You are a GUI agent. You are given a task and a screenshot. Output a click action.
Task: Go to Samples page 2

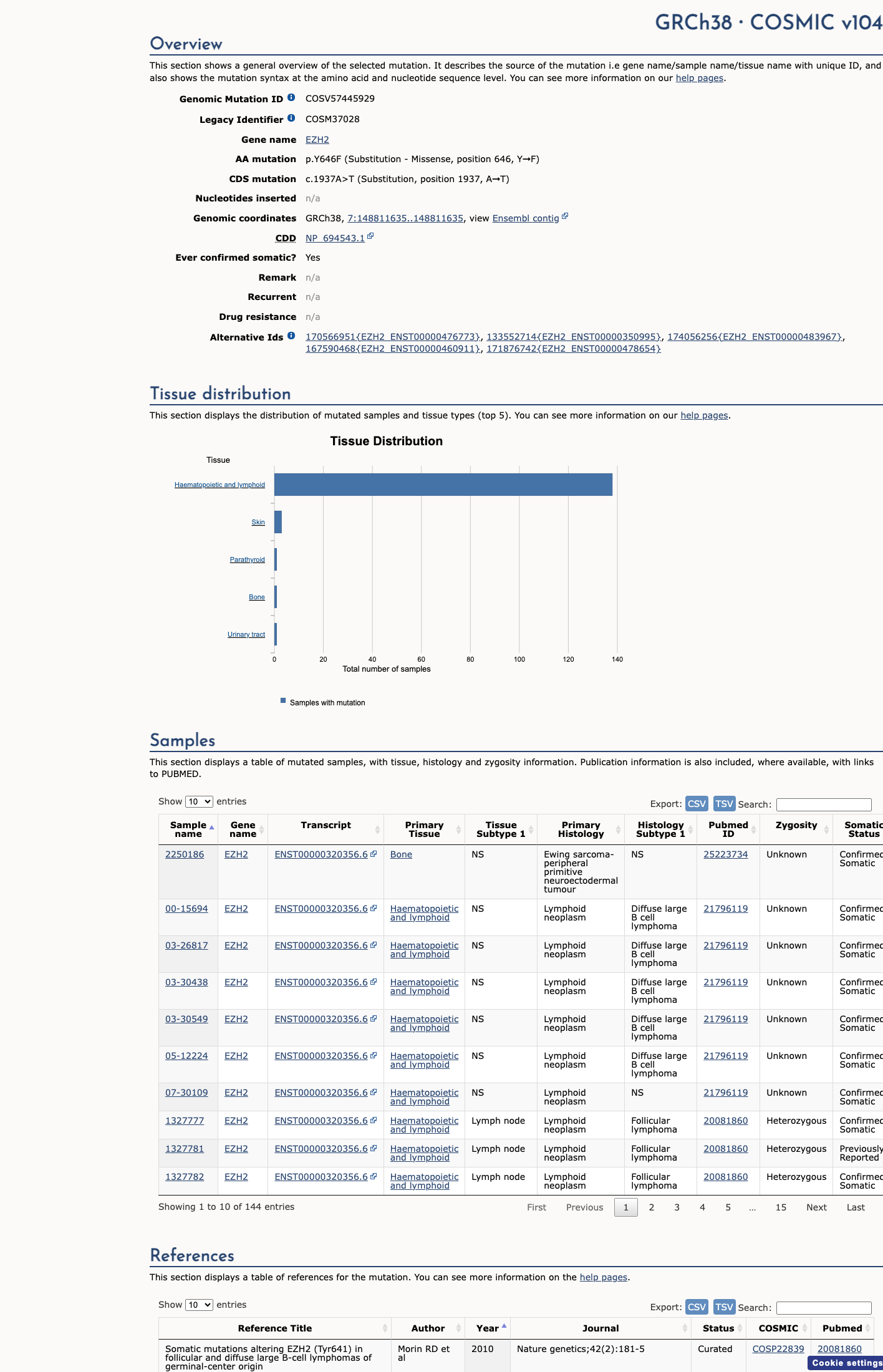(x=652, y=1207)
